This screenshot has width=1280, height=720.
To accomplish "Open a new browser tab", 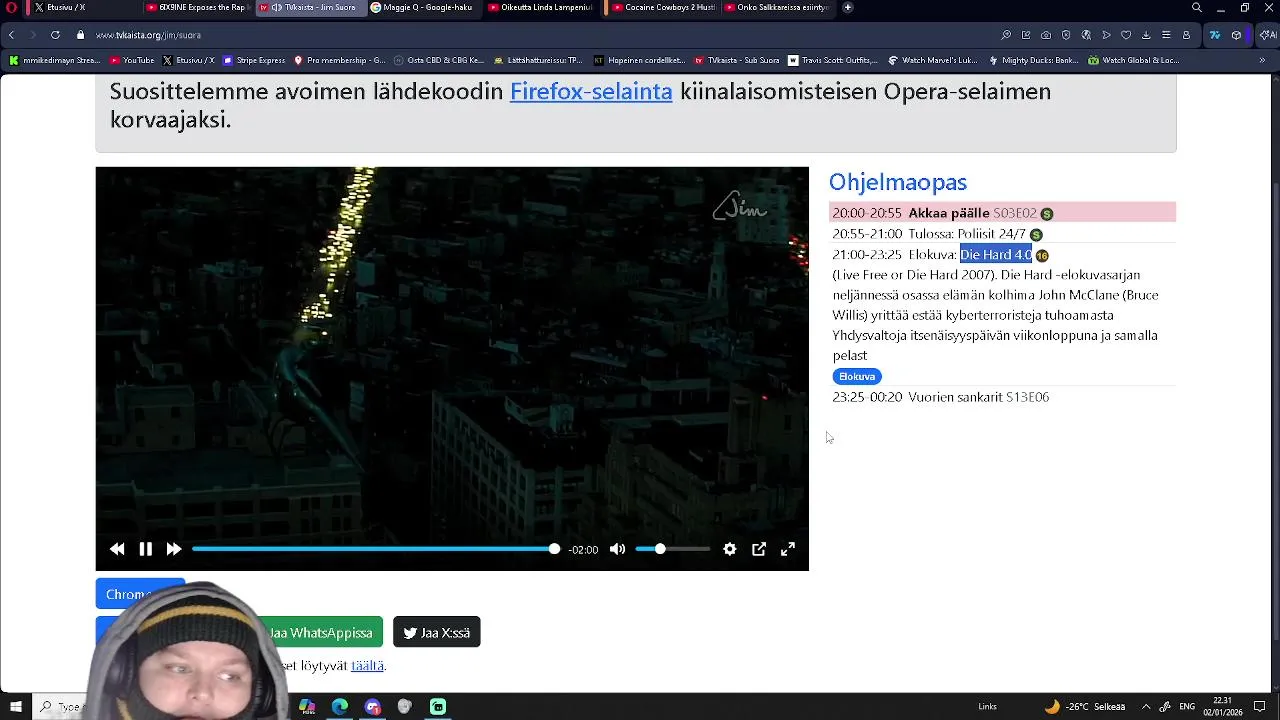I will (x=848, y=7).
